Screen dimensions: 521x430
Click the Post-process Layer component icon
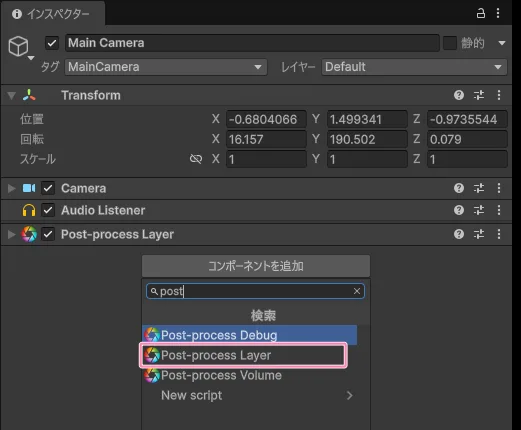coord(29,234)
